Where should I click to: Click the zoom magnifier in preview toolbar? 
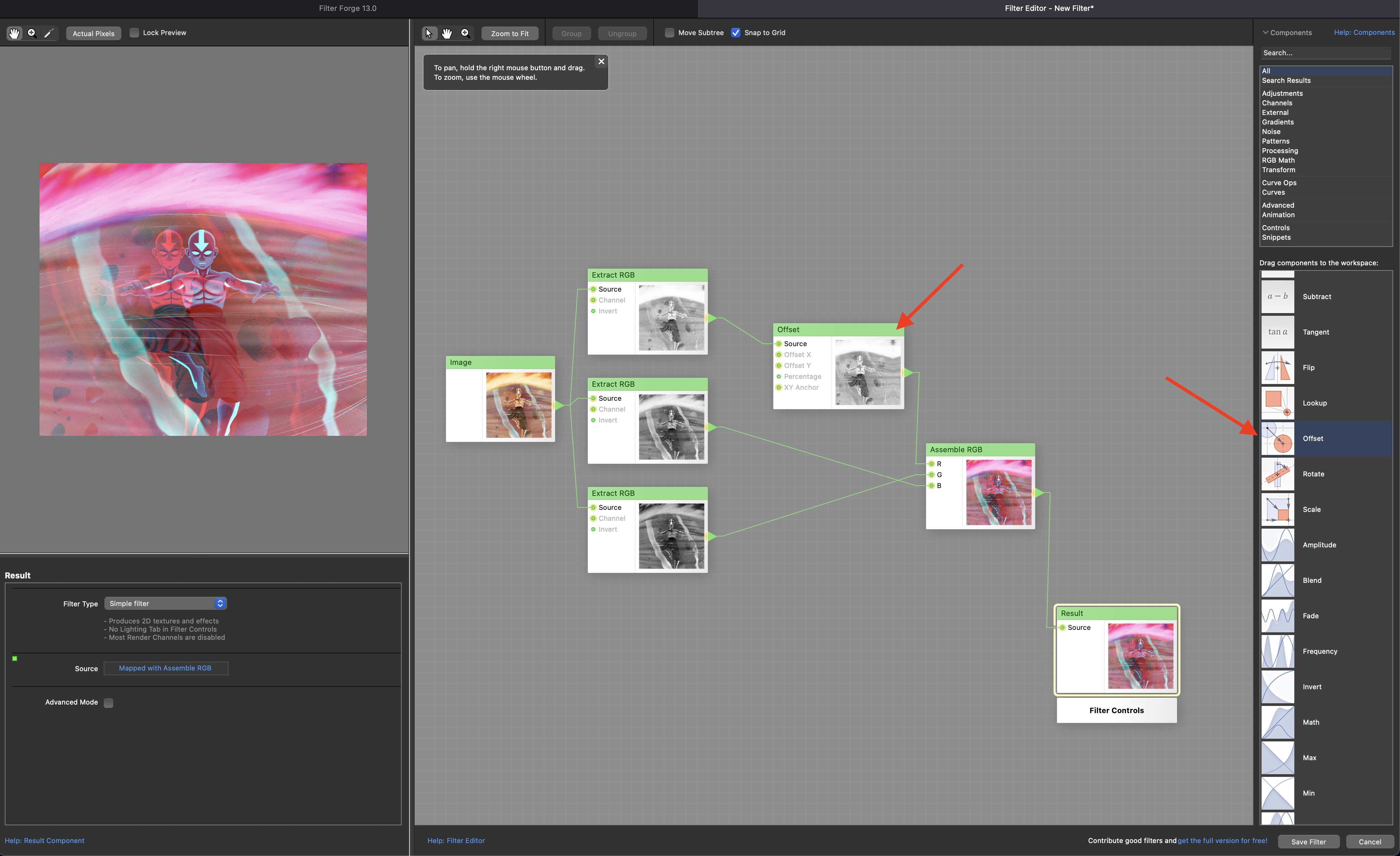tap(32, 33)
